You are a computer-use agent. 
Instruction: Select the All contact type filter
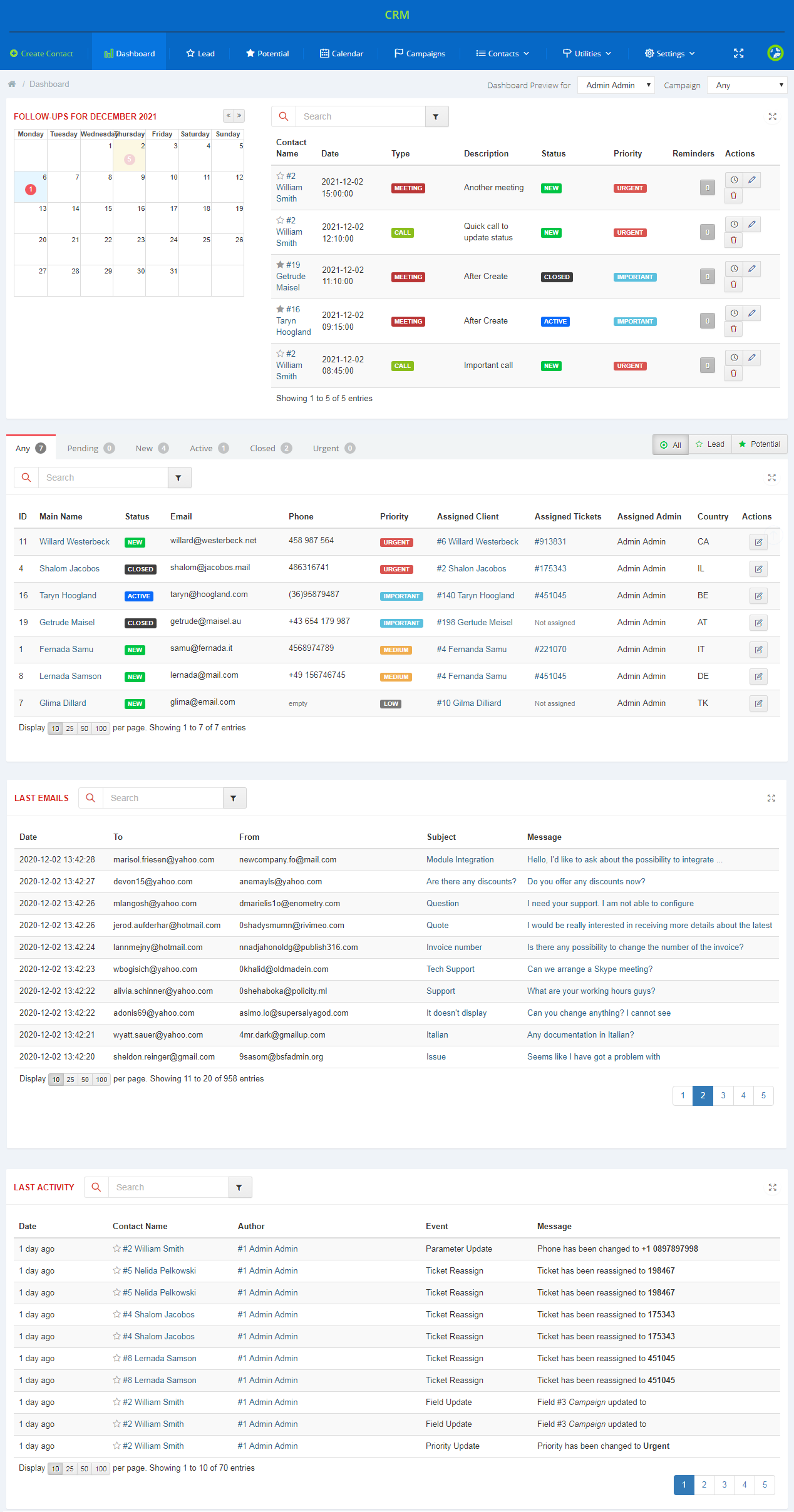point(671,444)
